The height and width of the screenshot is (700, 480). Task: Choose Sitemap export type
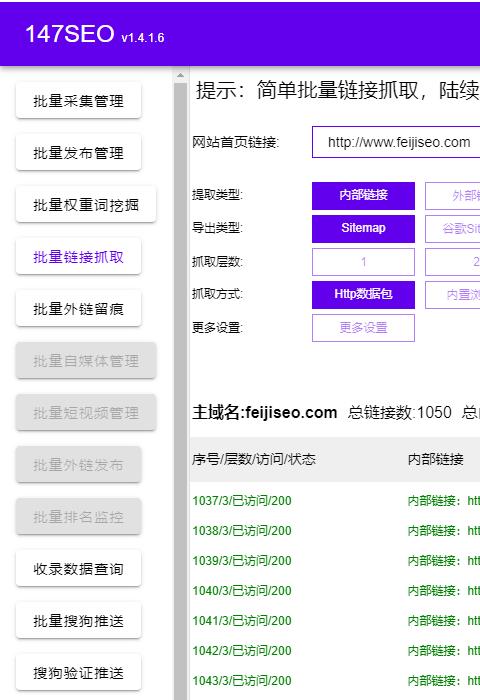(363, 229)
